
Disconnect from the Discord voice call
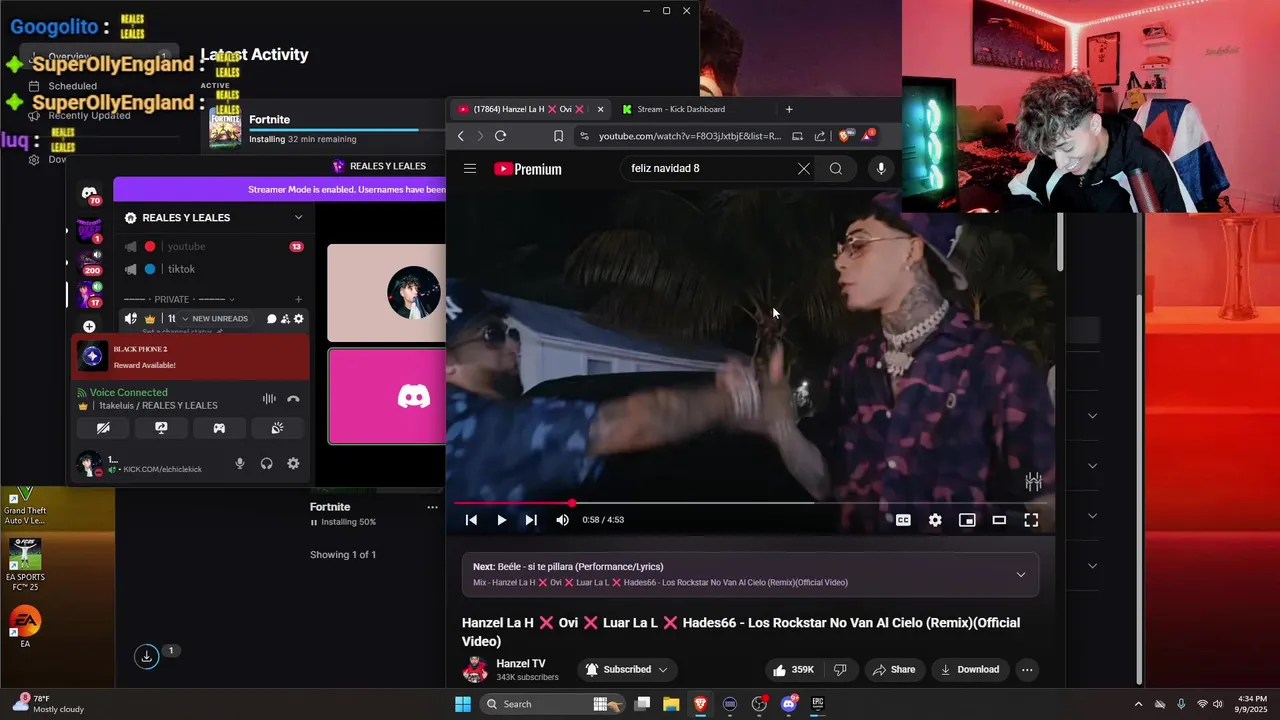pyautogui.click(x=293, y=398)
